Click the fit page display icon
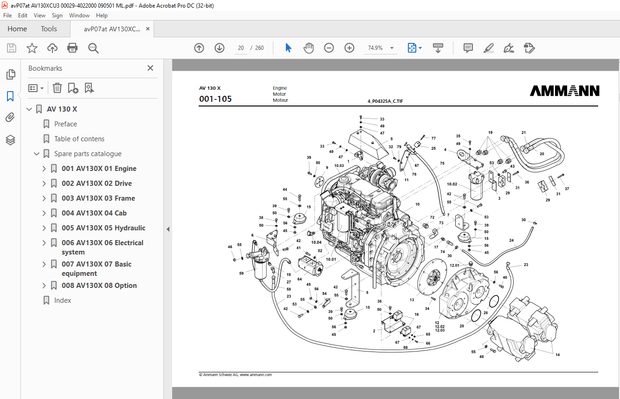Viewport: 620px width, 399px height. 412,48
